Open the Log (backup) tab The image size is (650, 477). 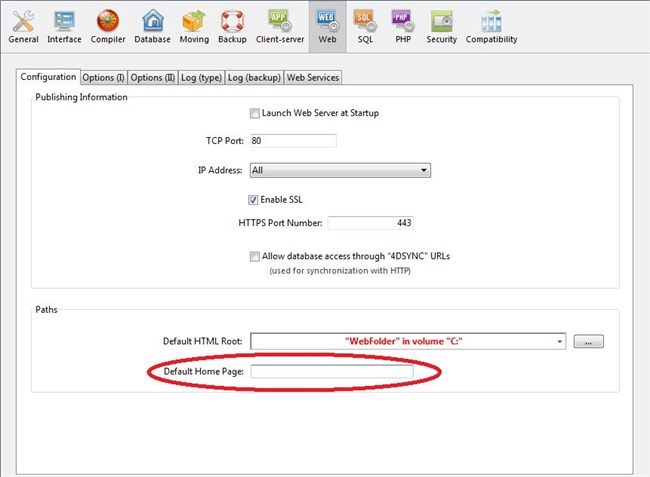click(254, 77)
